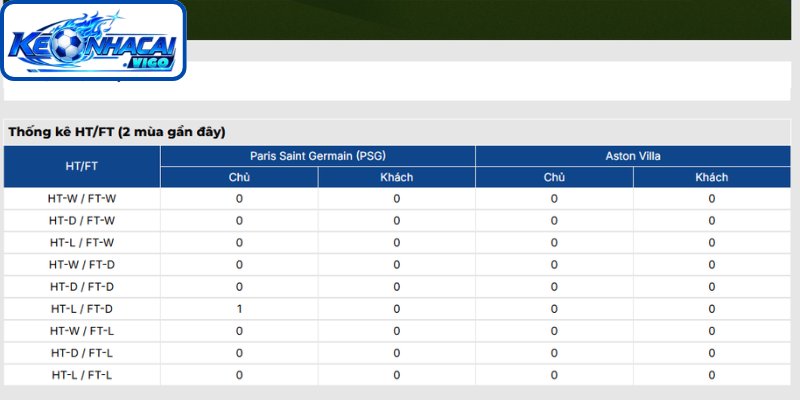Image resolution: width=800 pixels, height=400 pixels.
Task: Click PSG Khách value in HT-D / FT-L row
Action: [396, 353]
